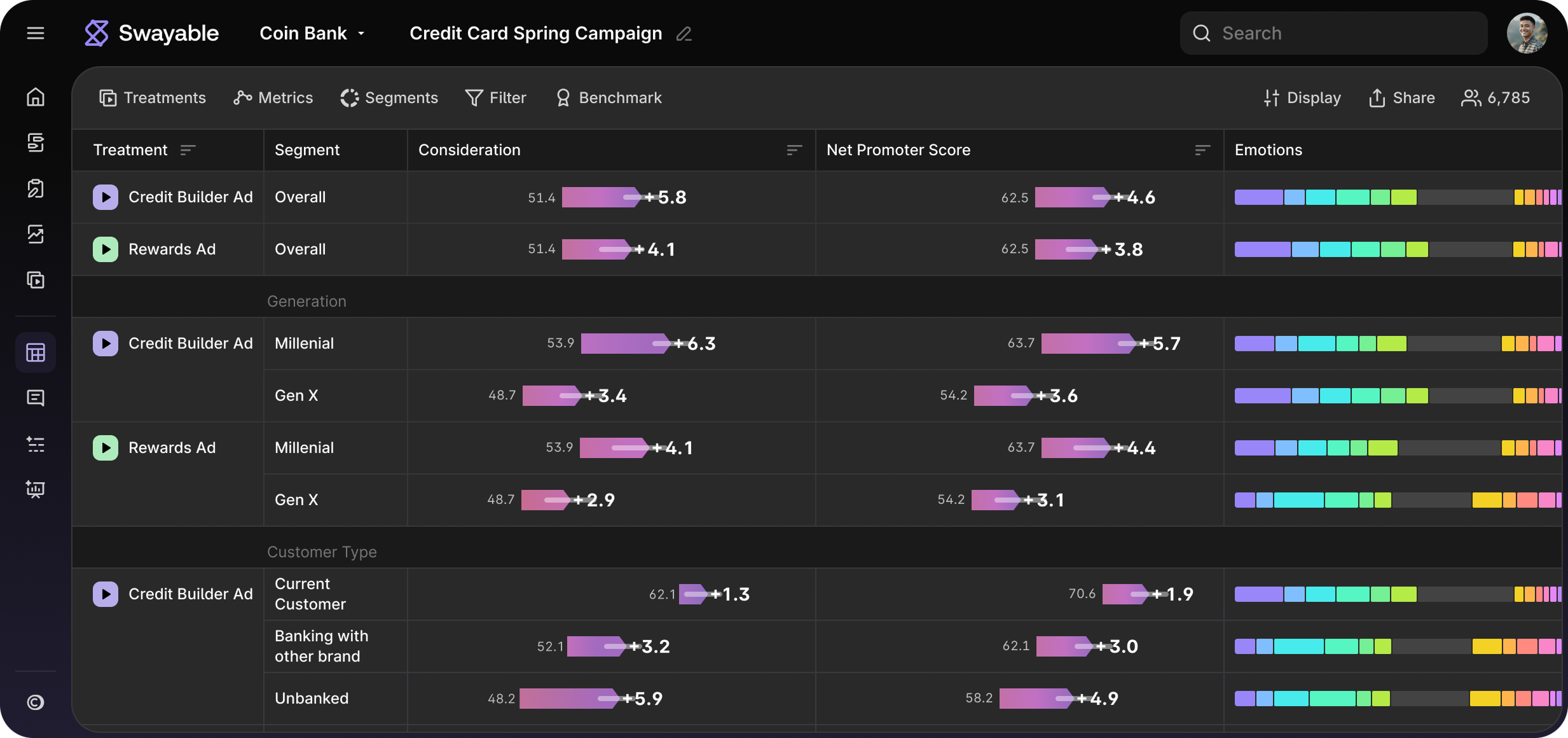Image resolution: width=1568 pixels, height=738 pixels.
Task: Play the Credit Builder Ad Overall video
Action: (x=106, y=197)
